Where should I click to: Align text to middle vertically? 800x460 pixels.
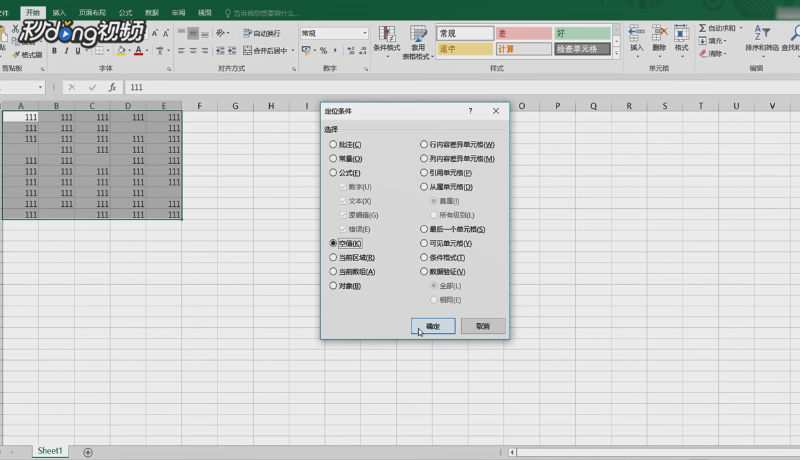(193, 34)
